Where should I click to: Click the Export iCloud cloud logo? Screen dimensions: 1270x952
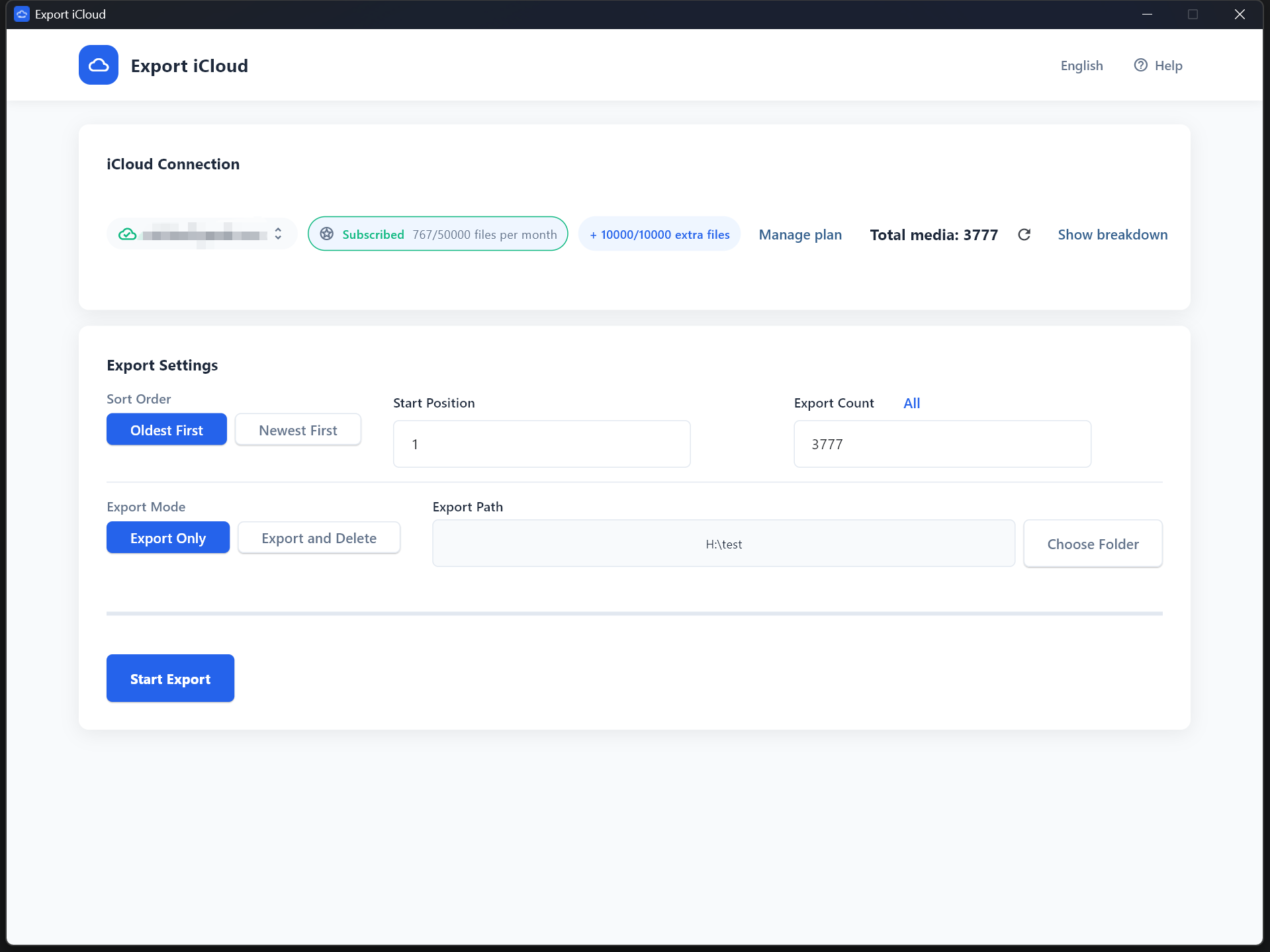pos(99,65)
